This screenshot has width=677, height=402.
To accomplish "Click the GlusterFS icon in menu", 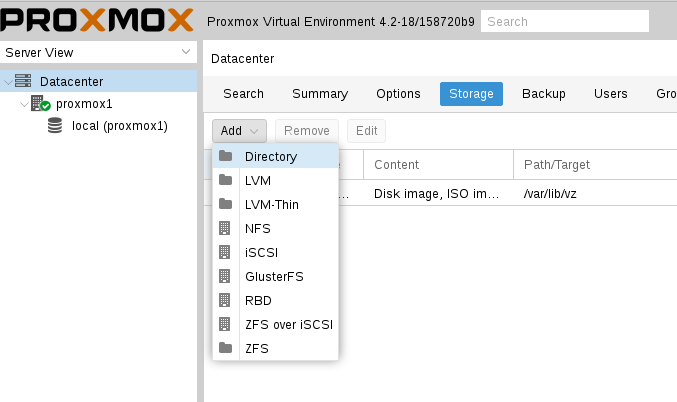I will click(x=226, y=277).
